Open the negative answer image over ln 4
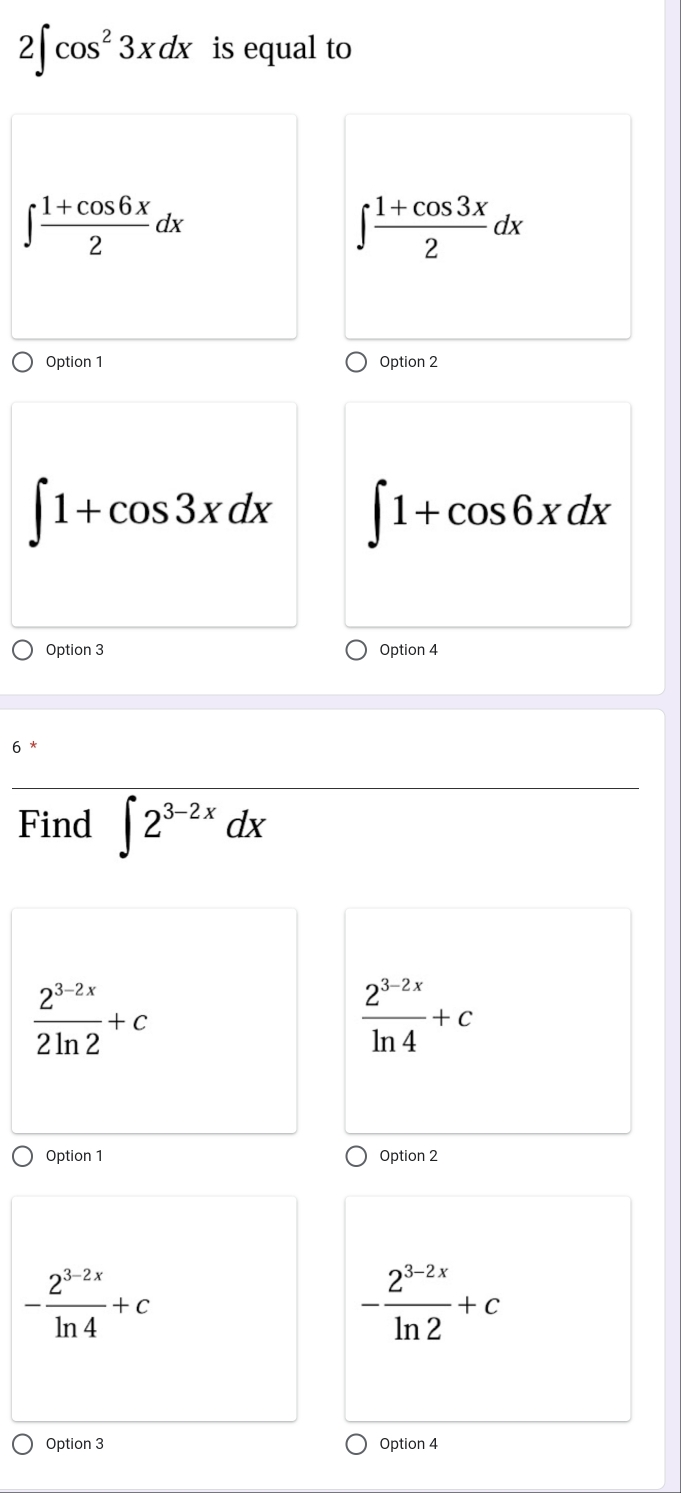Screen dimensions: 681x1493 (154, 1308)
